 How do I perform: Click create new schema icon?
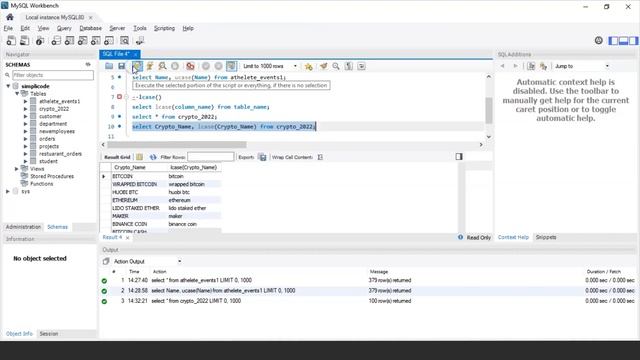pos(56,40)
